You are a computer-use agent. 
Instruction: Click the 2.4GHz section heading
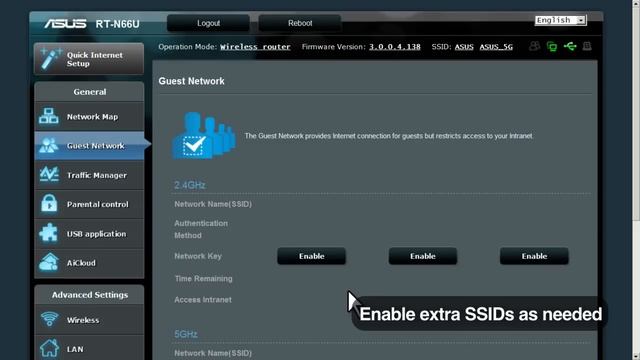(x=190, y=185)
